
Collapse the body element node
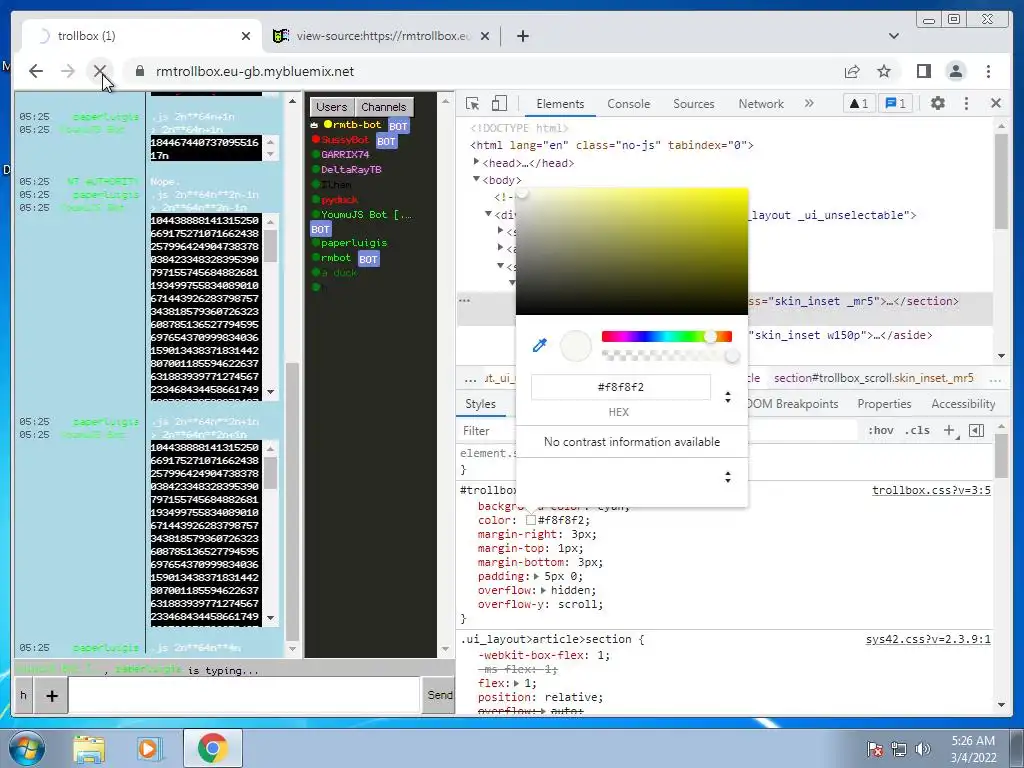click(475, 179)
